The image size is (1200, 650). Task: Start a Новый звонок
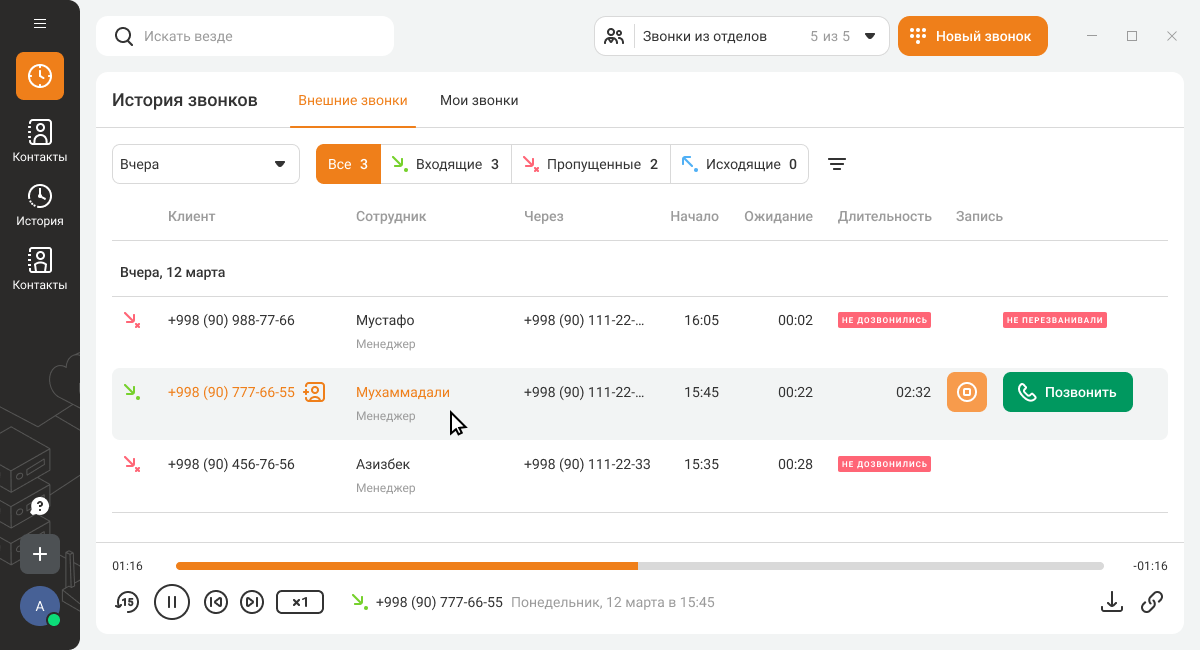972,36
